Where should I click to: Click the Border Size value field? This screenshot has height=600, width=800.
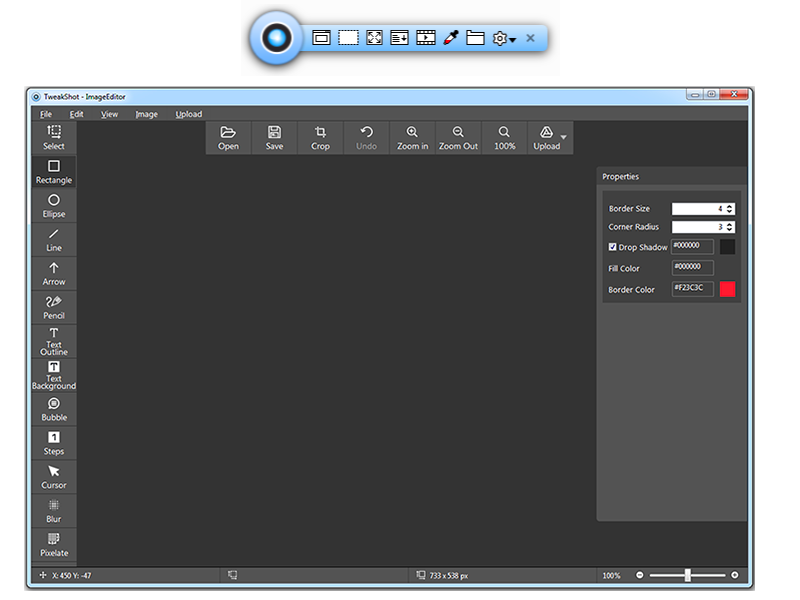click(x=698, y=209)
